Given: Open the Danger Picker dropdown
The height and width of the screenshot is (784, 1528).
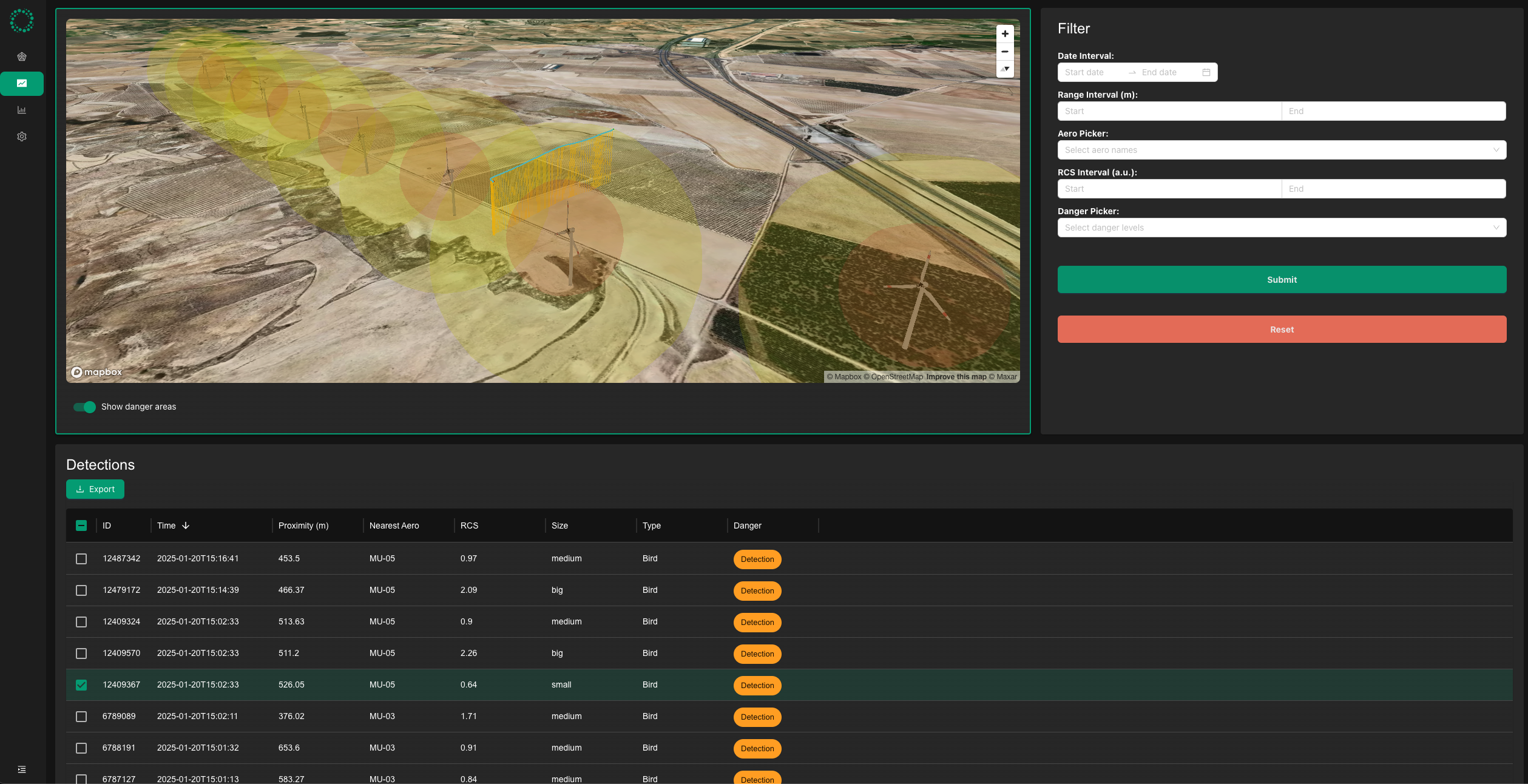Looking at the screenshot, I should (1282, 228).
